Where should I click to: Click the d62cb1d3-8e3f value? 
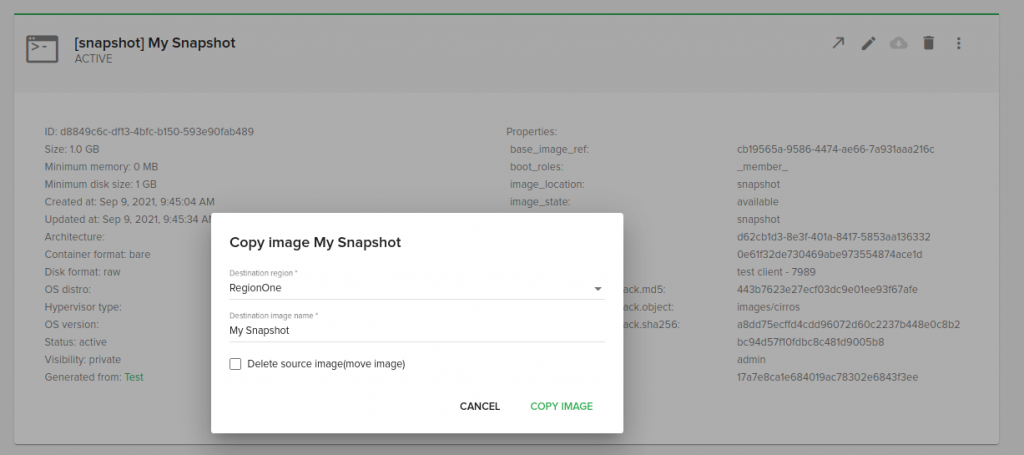click(833, 237)
